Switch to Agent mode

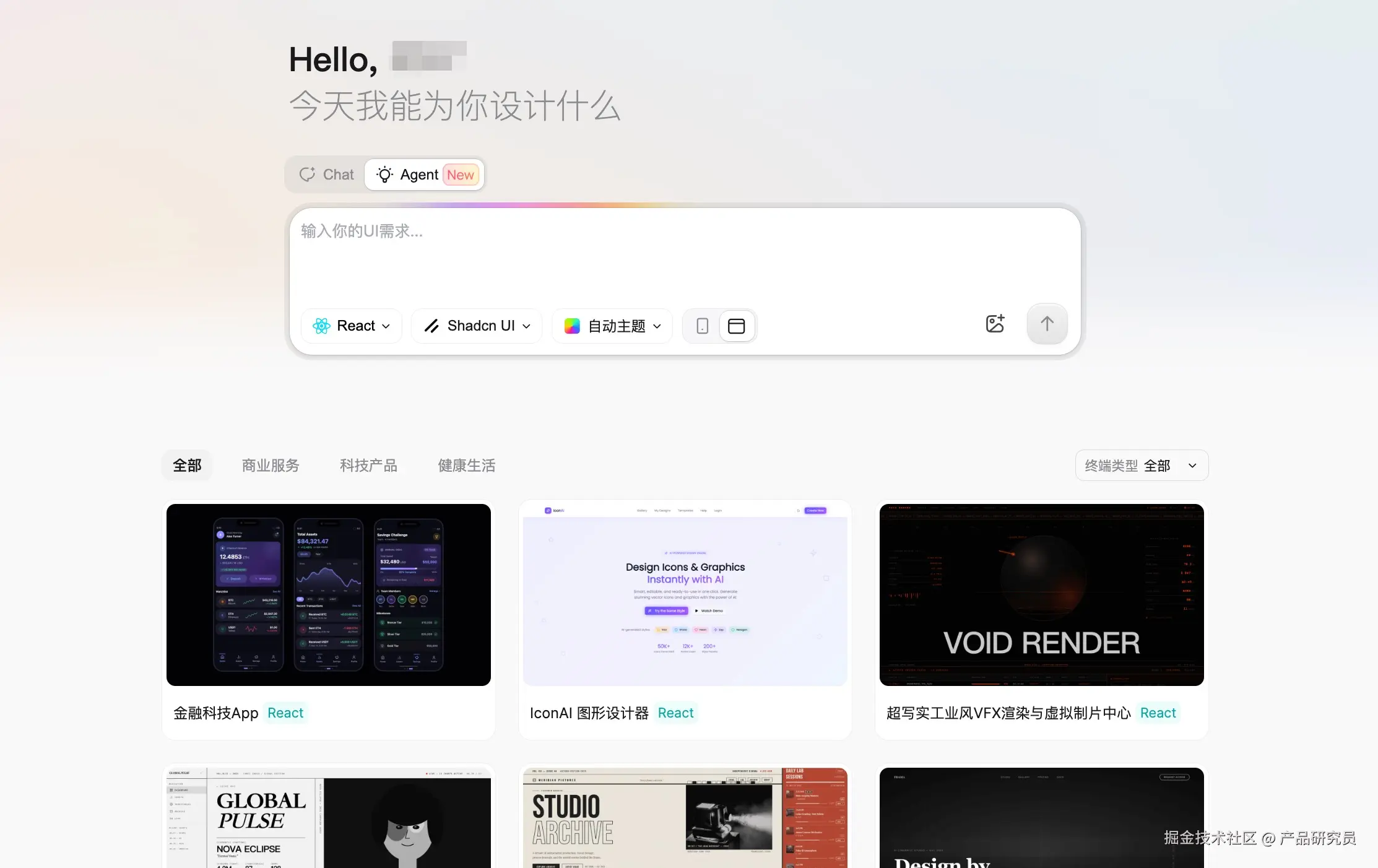[x=418, y=175]
